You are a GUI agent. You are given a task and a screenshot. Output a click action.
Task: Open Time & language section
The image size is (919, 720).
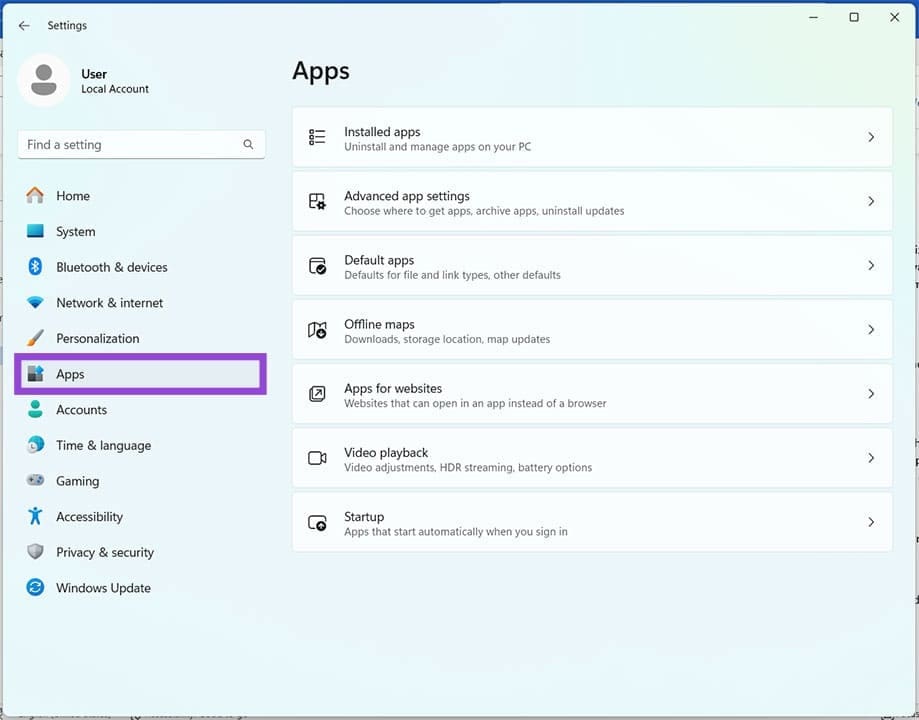coord(103,445)
